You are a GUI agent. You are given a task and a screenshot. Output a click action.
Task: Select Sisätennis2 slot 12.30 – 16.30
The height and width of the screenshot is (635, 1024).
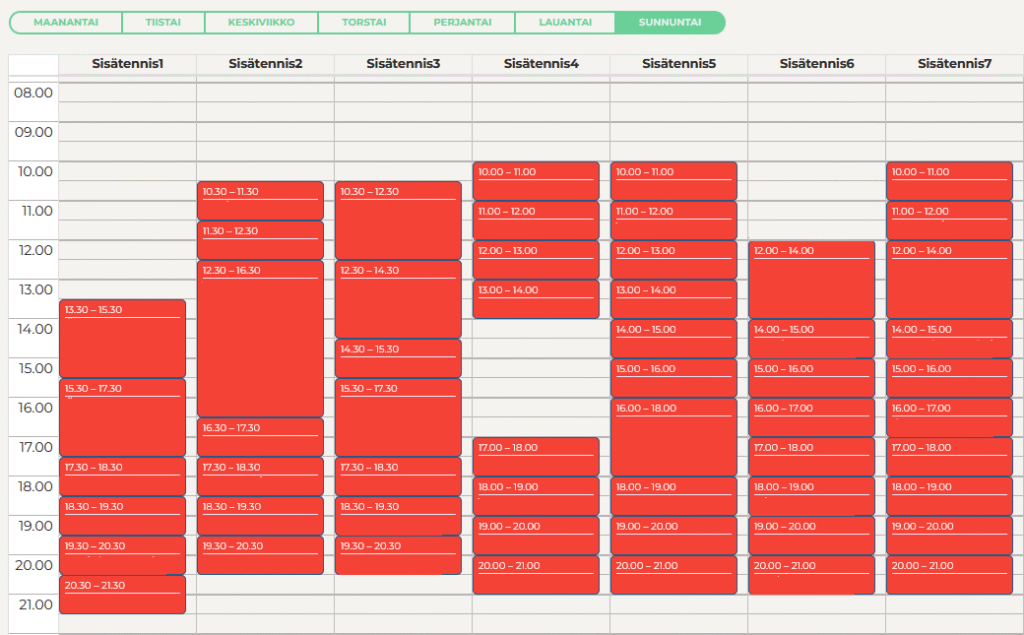[260, 338]
